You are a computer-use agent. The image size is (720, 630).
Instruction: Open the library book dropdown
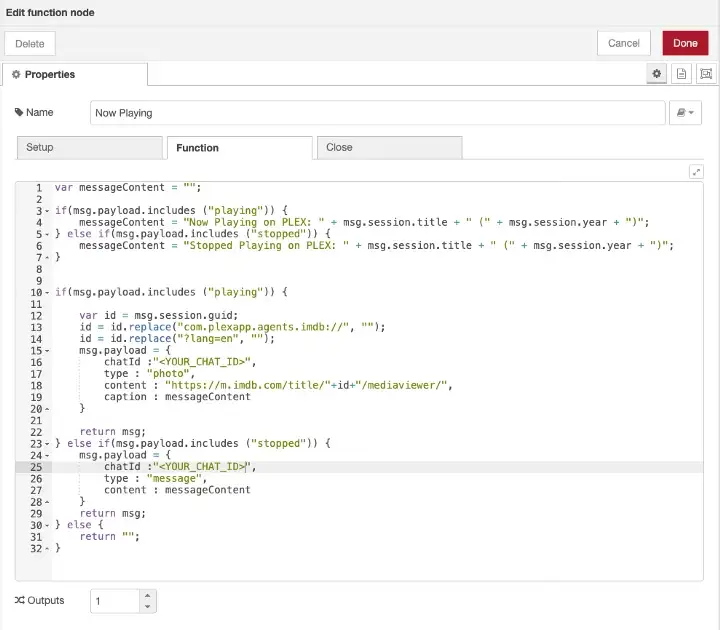(x=685, y=112)
